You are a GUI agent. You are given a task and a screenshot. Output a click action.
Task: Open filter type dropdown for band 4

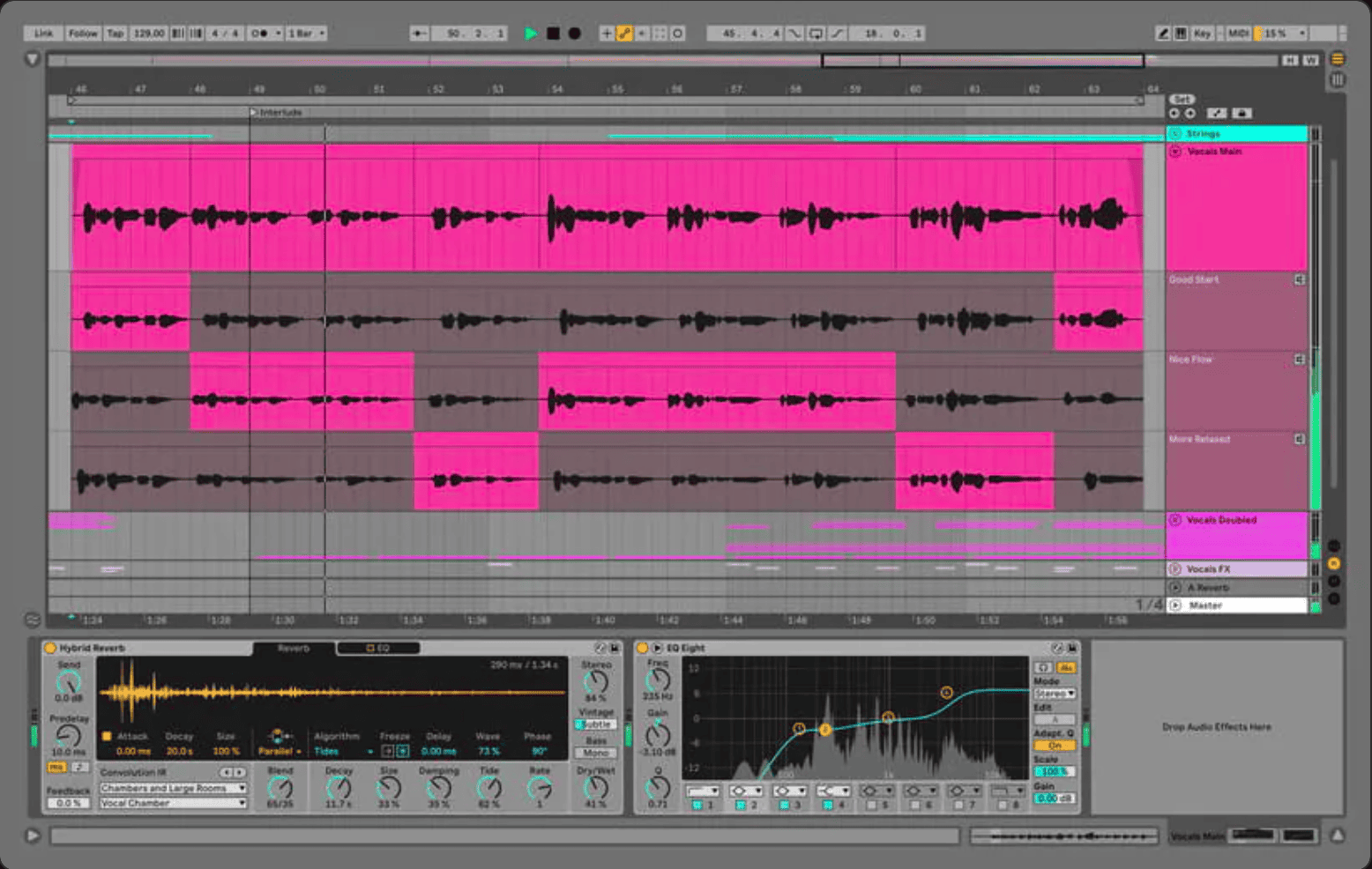(833, 791)
